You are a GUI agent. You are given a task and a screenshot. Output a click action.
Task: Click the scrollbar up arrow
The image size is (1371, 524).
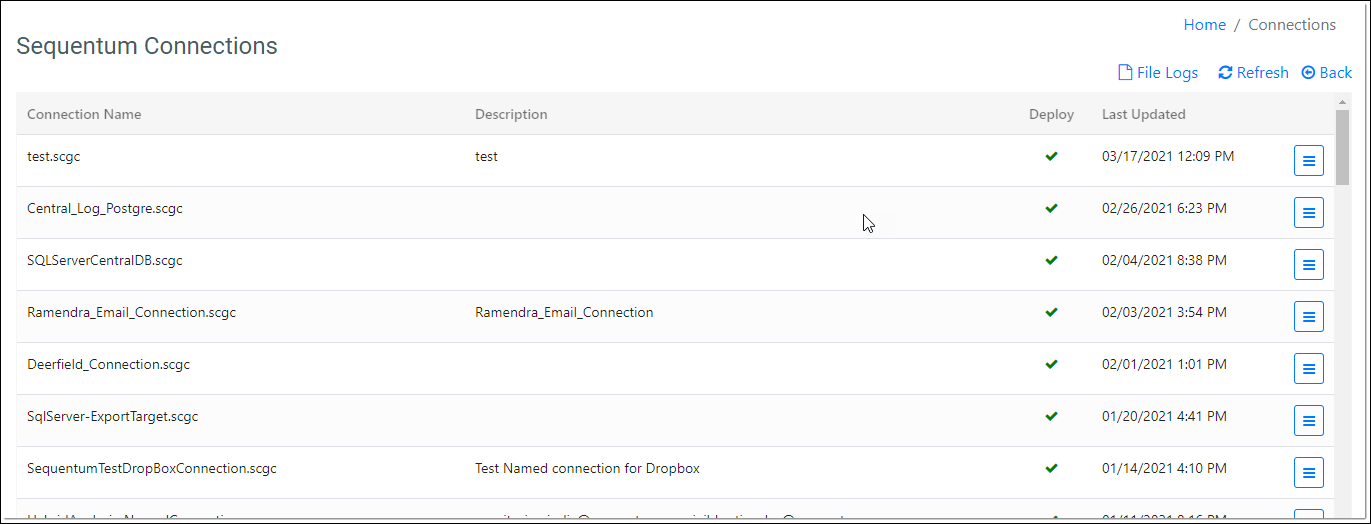pos(1342,101)
